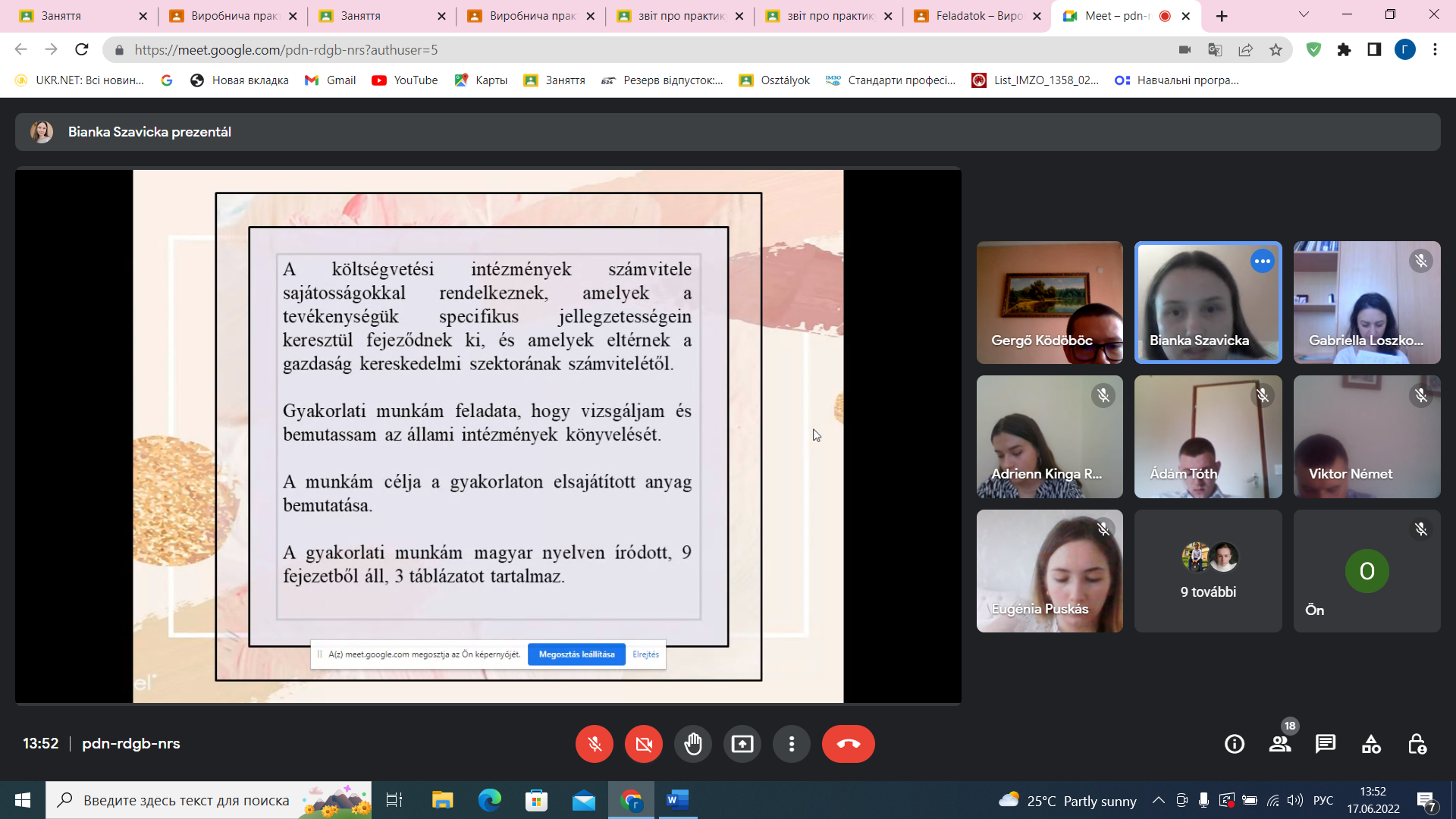Viewport: 1456px width, 819px height.
Task: Open the activities panel
Action: pyautogui.click(x=1371, y=744)
